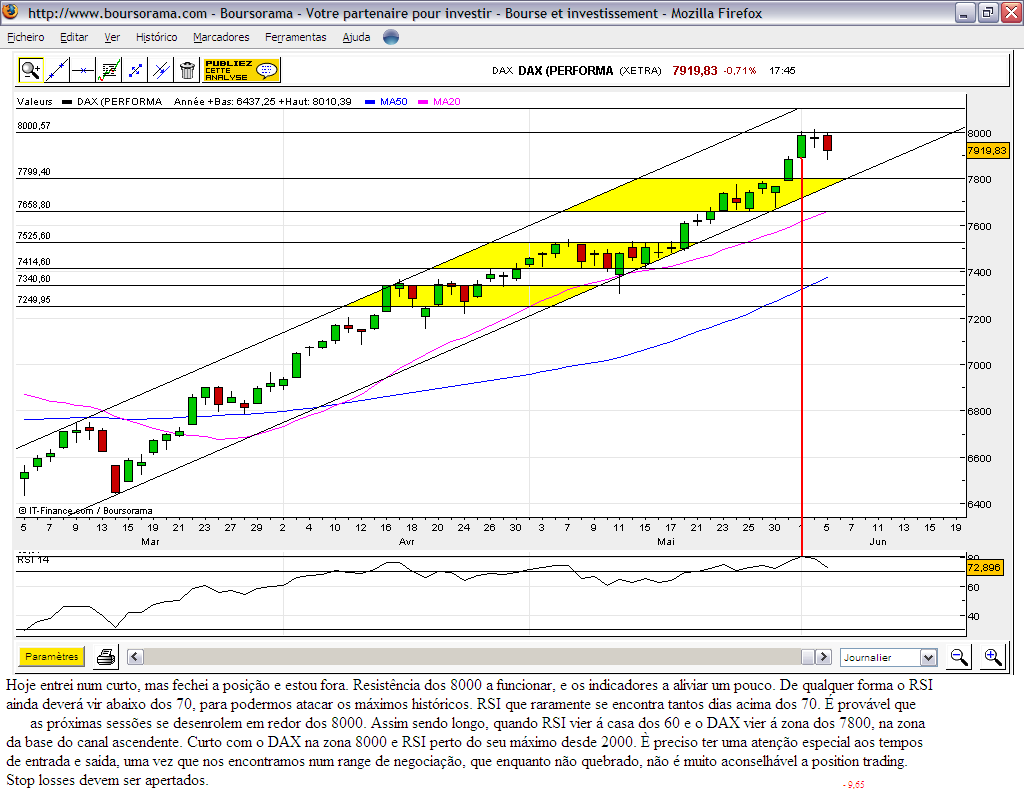Click the Année +Bas: 6437,25 text
The height and width of the screenshot is (800, 1024).
(x=224, y=101)
